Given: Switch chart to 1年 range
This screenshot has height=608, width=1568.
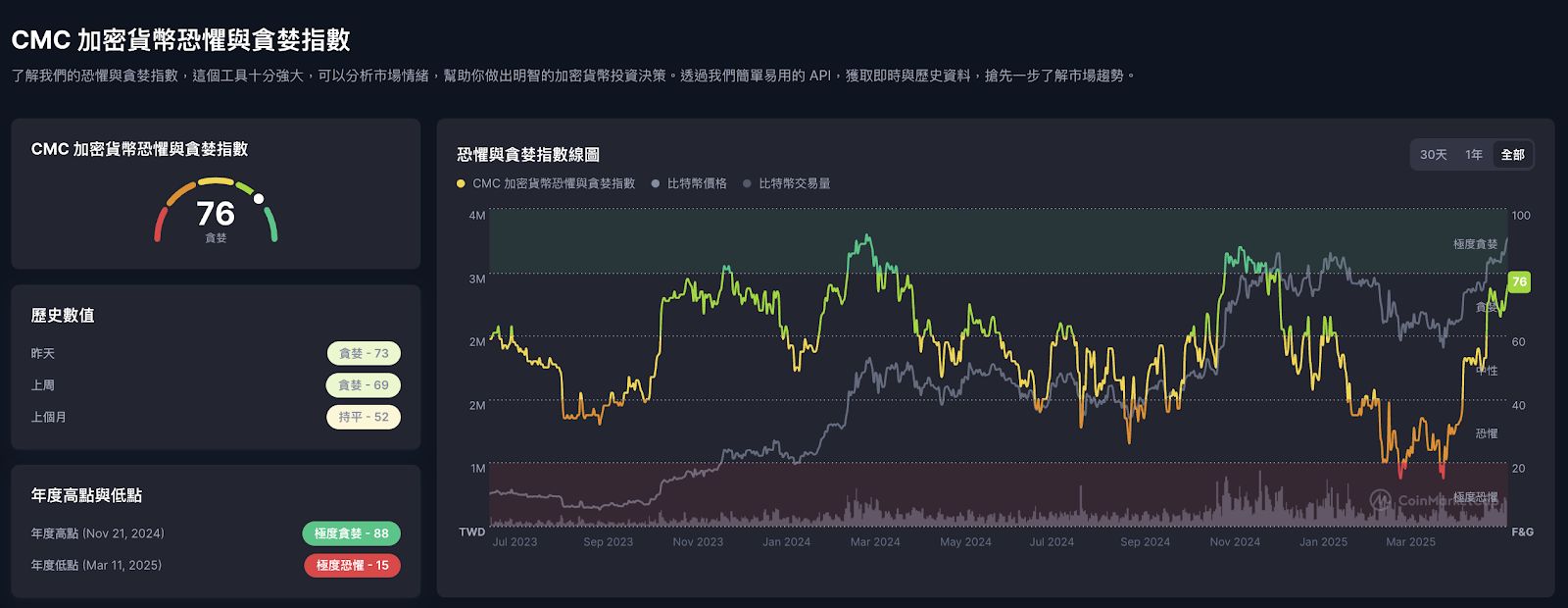Looking at the screenshot, I should coord(1474,155).
